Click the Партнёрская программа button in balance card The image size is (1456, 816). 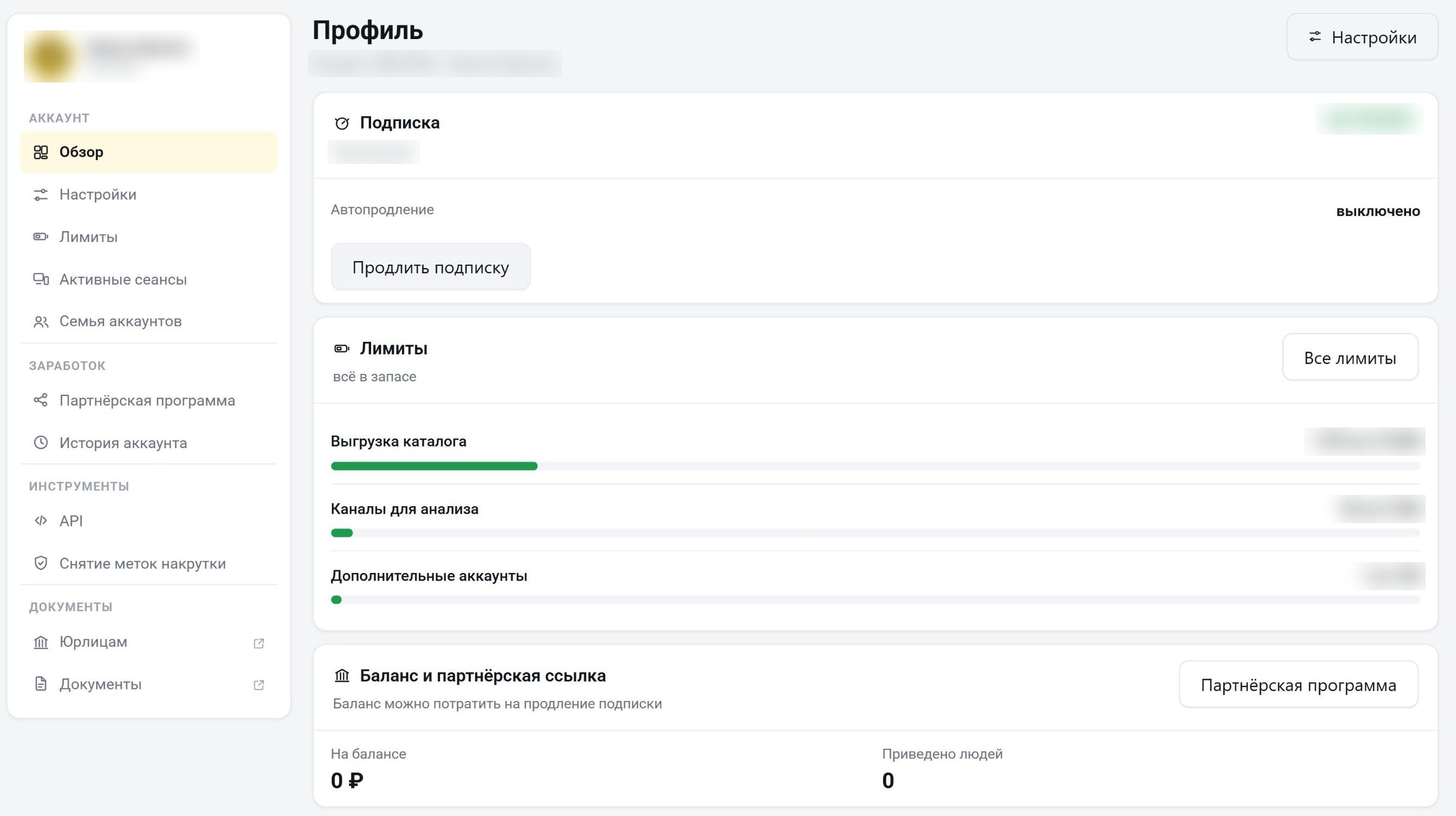coord(1298,685)
